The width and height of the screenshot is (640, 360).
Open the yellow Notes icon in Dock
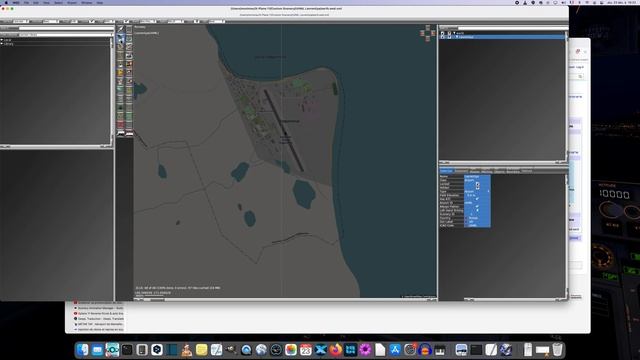[202, 350]
